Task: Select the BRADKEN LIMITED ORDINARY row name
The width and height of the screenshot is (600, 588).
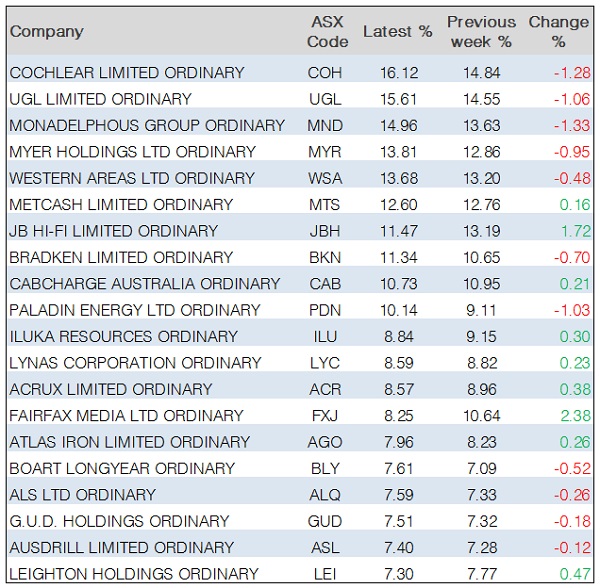Action: tap(121, 257)
